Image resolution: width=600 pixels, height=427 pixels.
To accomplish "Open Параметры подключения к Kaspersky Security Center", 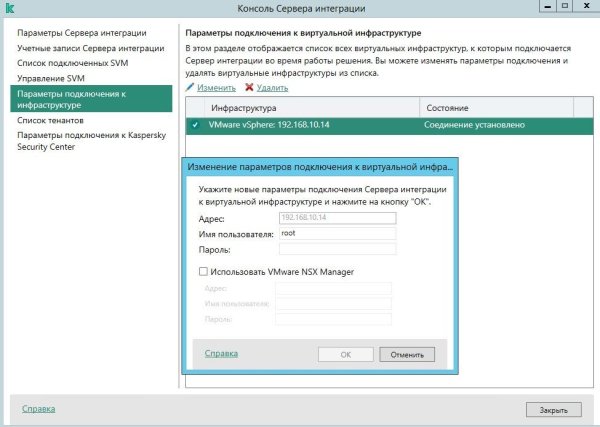I will coord(91,141).
